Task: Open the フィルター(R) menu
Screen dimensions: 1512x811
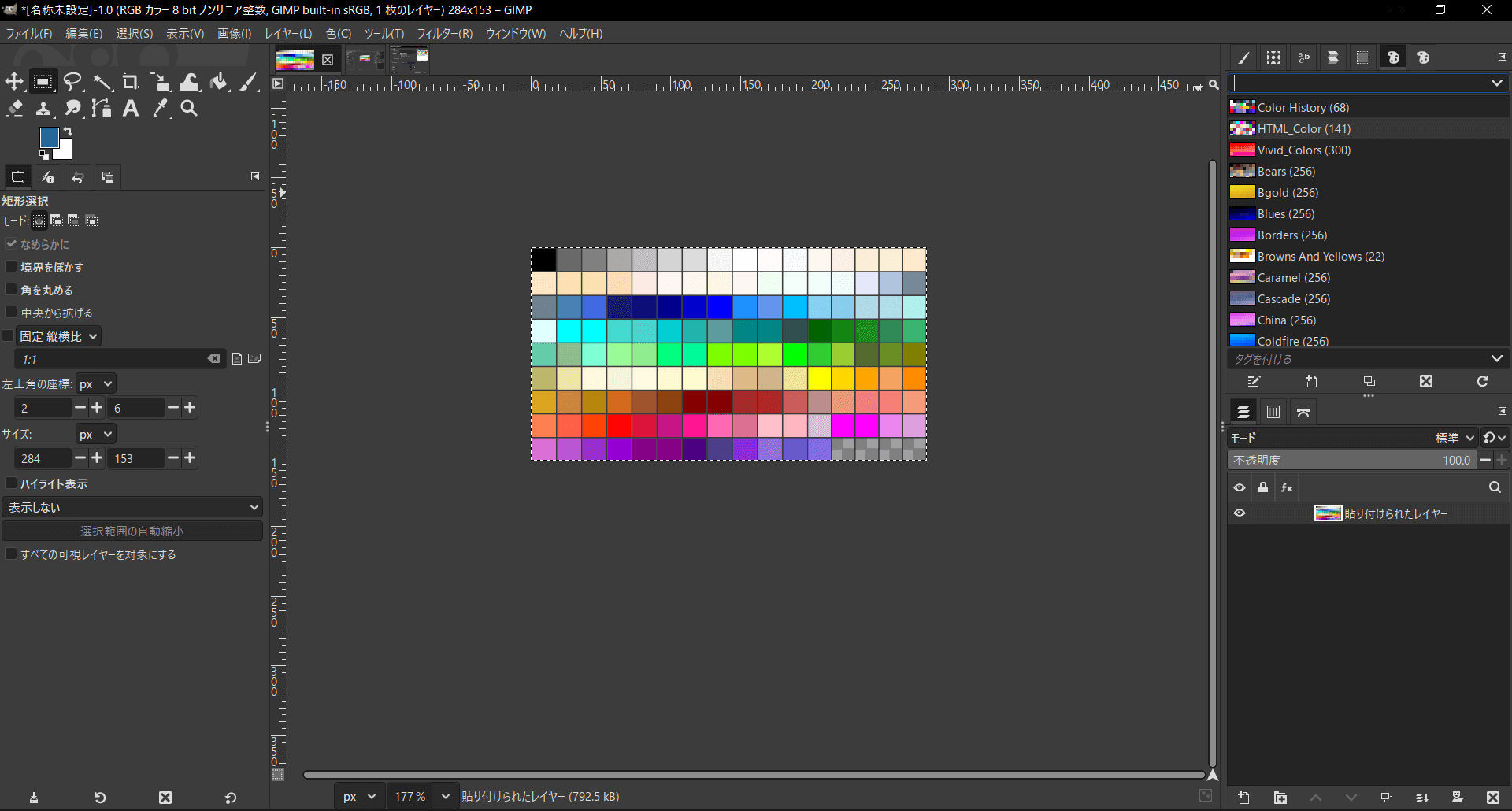Action: (444, 33)
